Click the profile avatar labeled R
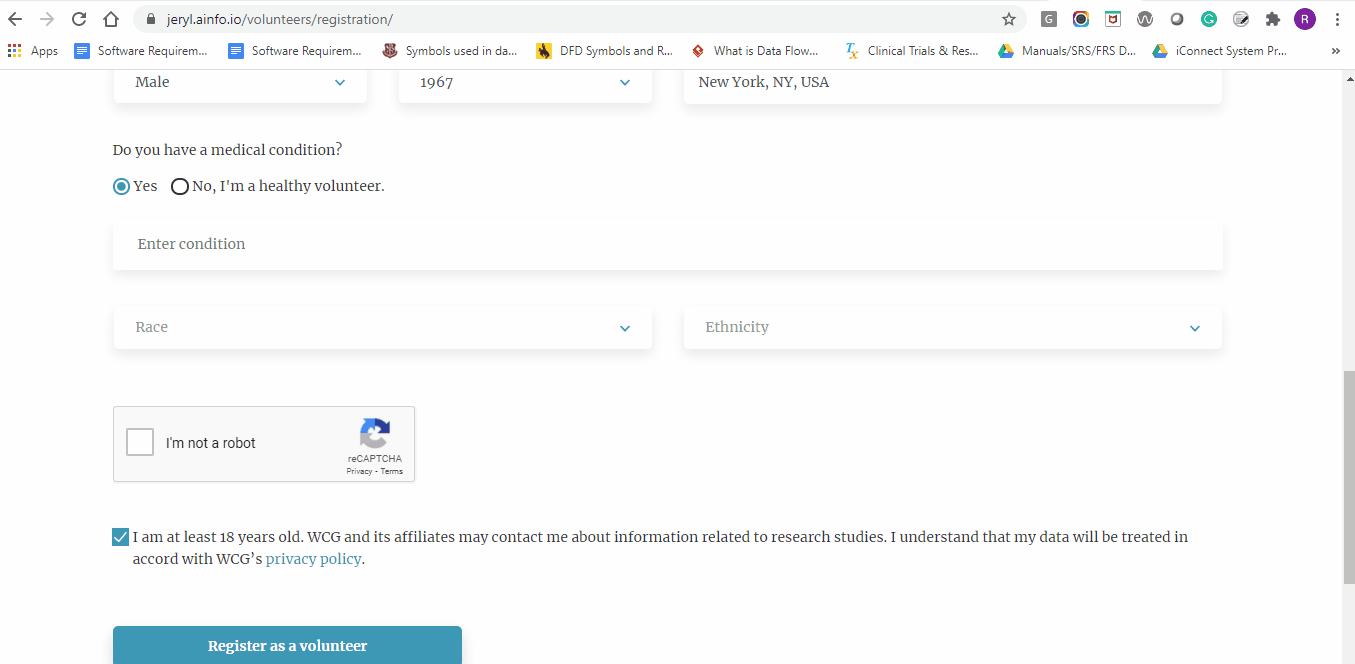 1305,18
